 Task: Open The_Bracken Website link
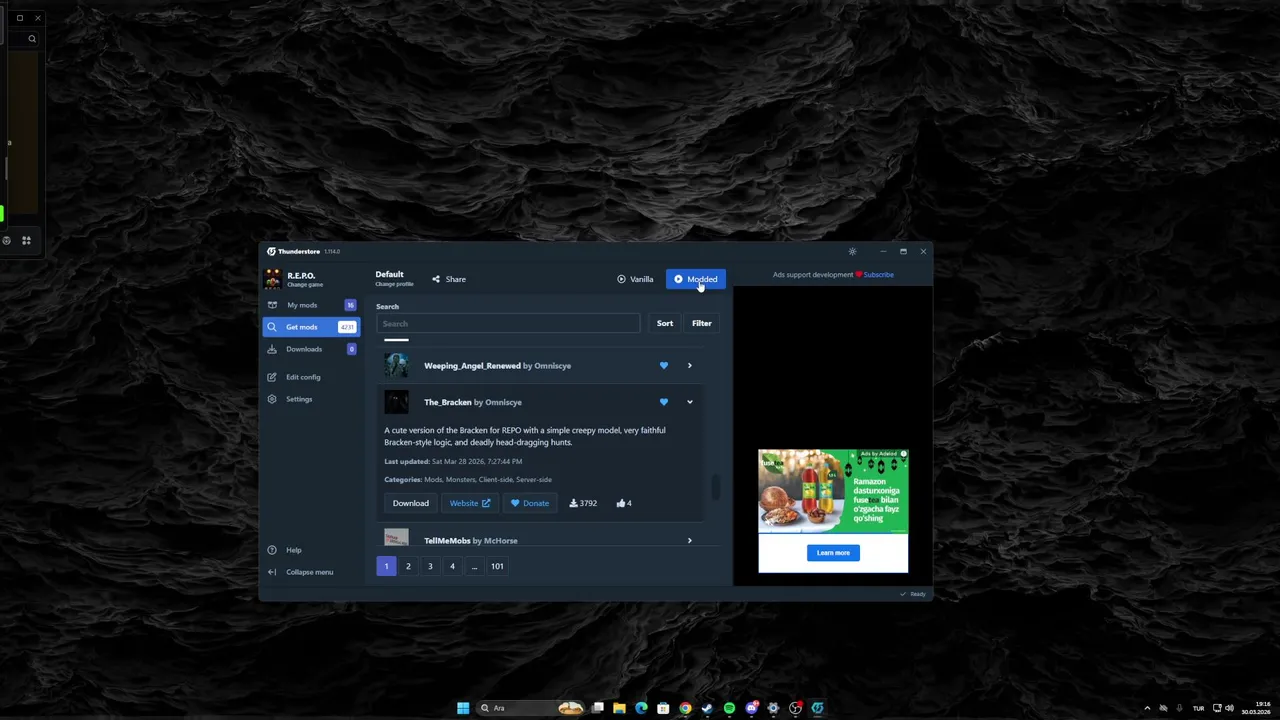coord(469,503)
